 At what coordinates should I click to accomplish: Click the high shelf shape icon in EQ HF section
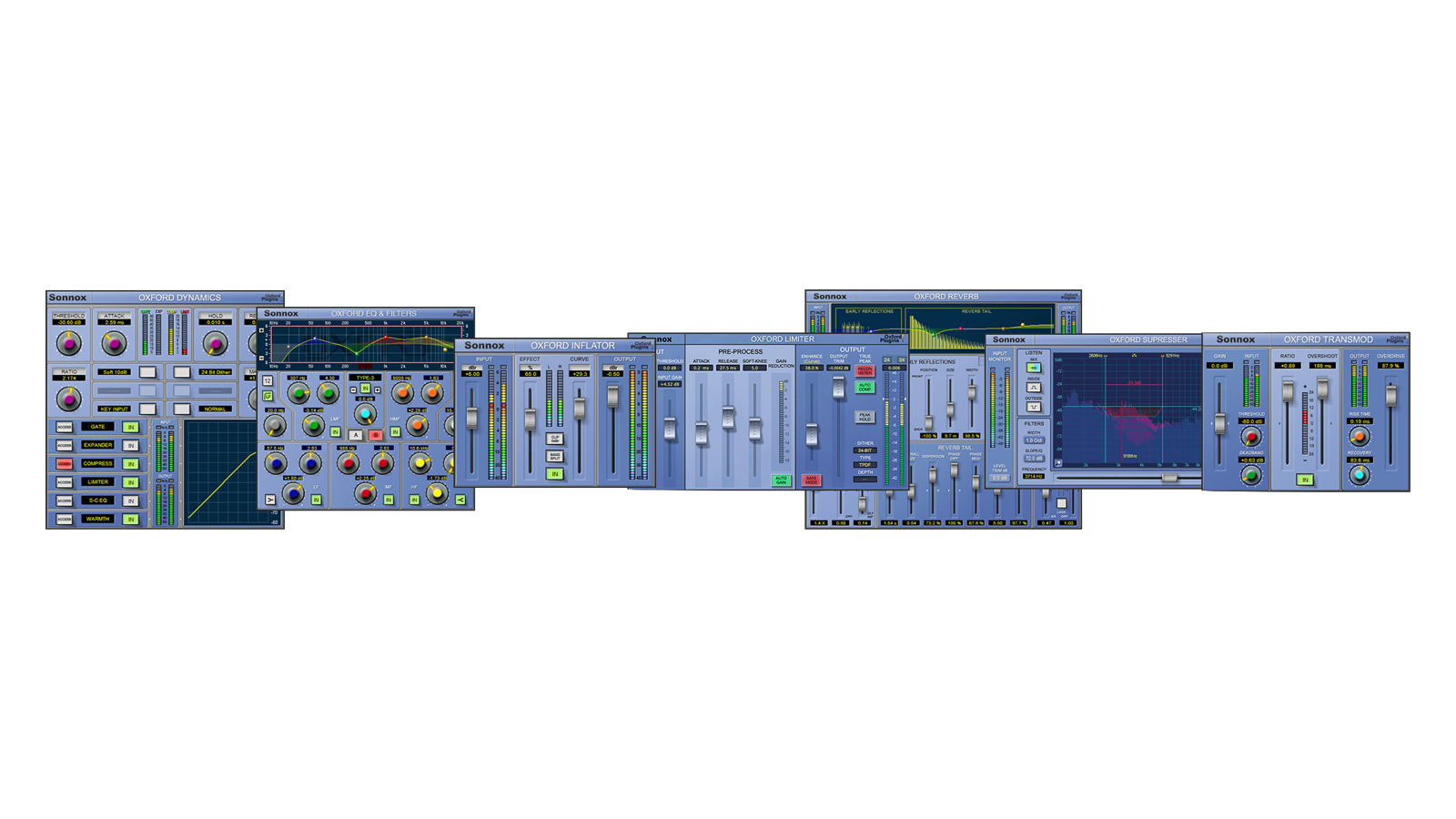click(460, 500)
